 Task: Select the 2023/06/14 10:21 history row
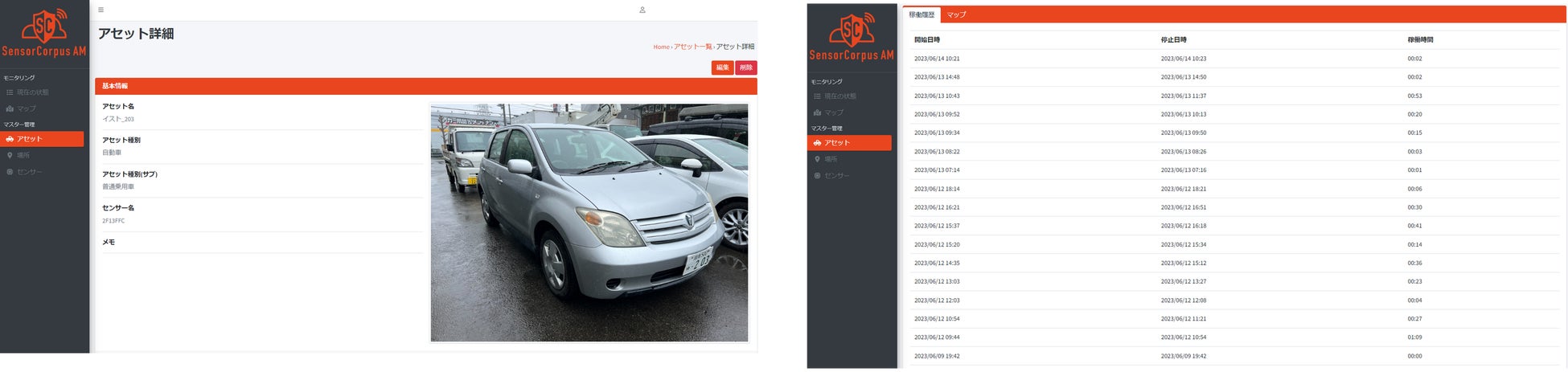click(x=1234, y=59)
